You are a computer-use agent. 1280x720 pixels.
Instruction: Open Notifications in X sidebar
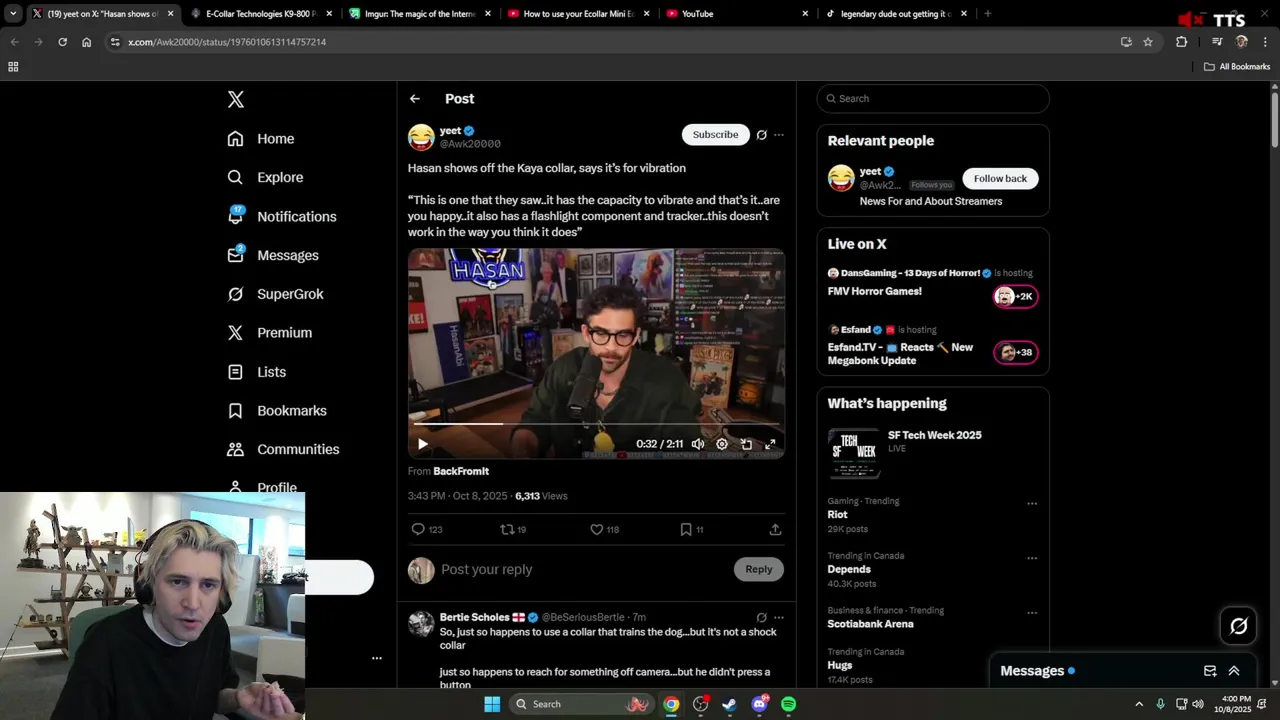282,216
